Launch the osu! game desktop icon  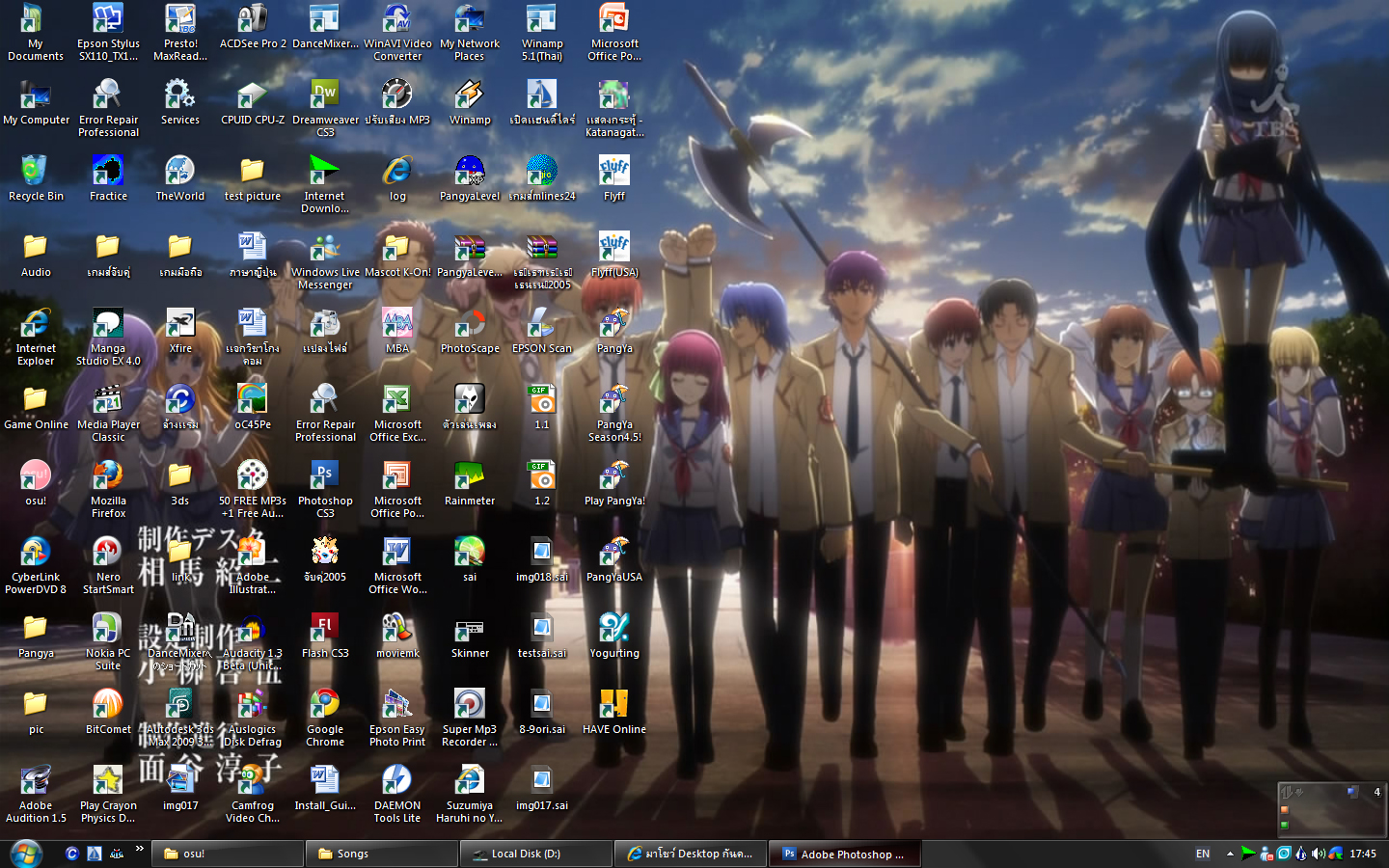[x=36, y=483]
